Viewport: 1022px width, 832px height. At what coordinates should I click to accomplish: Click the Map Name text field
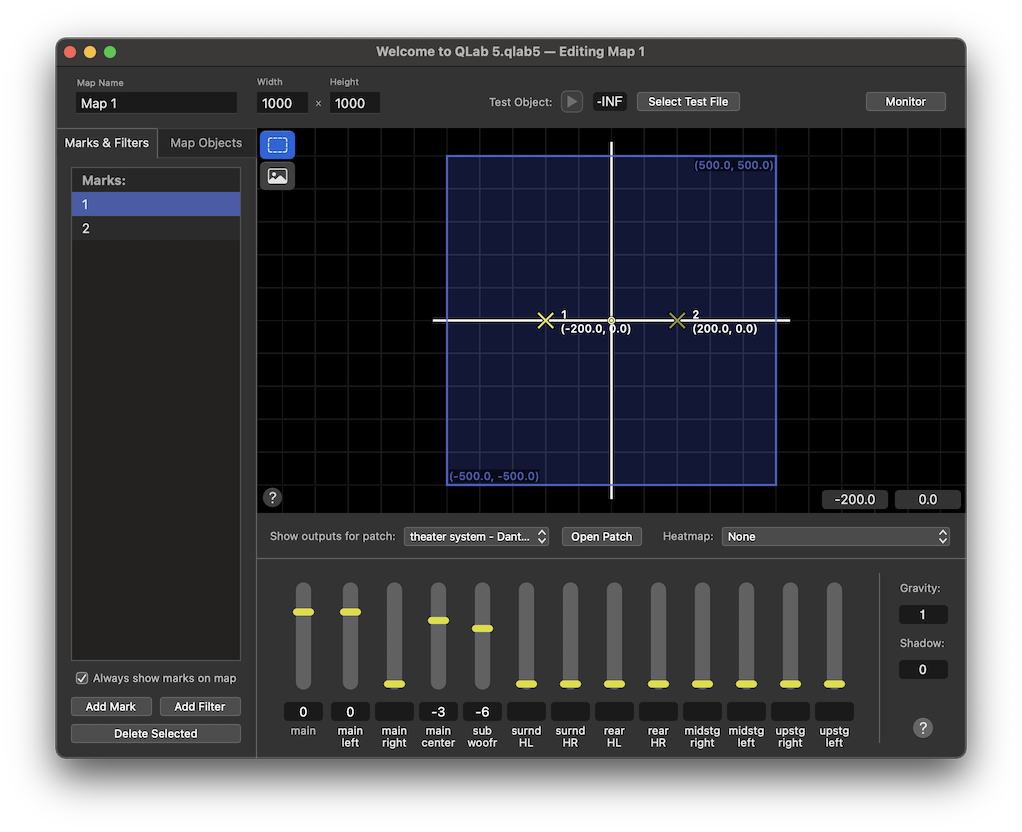pos(156,103)
